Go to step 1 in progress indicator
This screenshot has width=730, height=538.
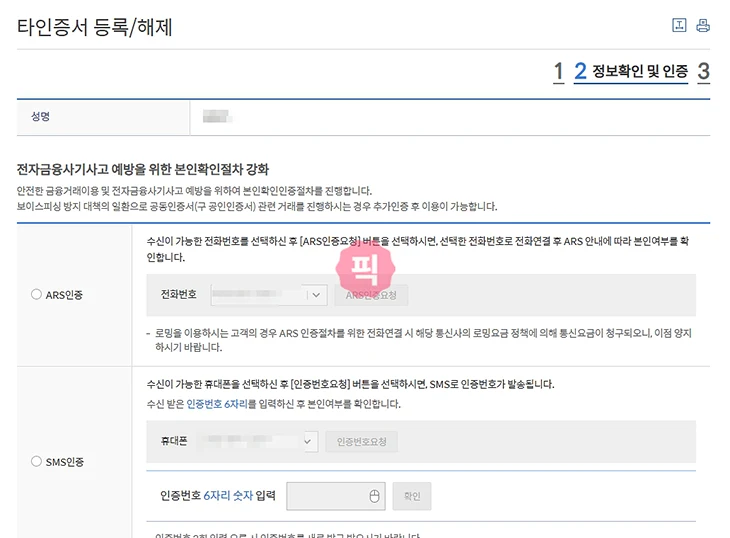(x=558, y=71)
